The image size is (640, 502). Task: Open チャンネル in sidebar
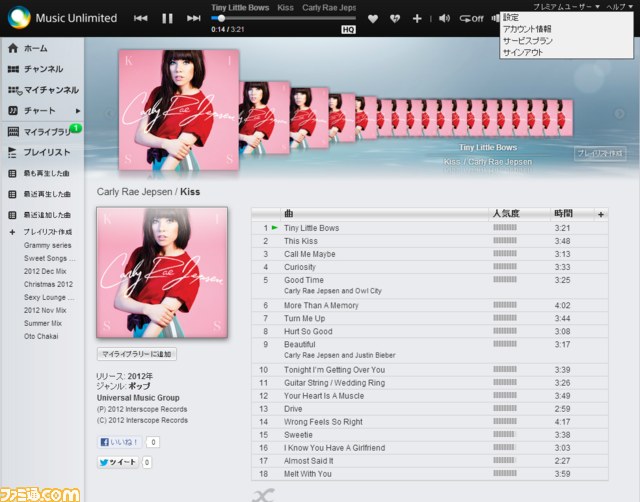pos(36,69)
